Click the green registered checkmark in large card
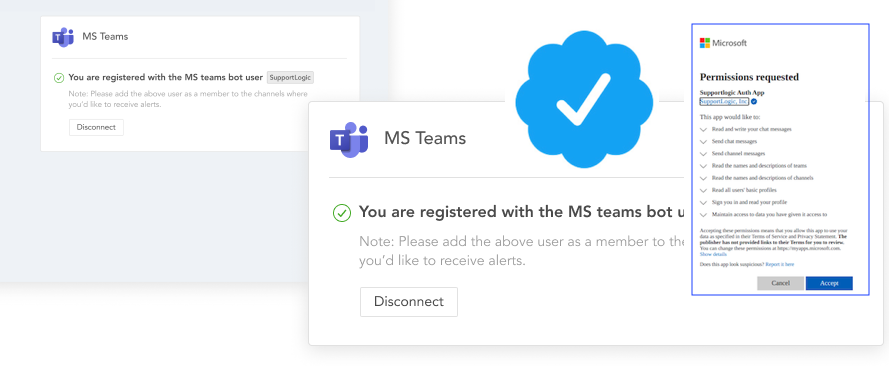This screenshot has height=366, width=889. pos(341,213)
